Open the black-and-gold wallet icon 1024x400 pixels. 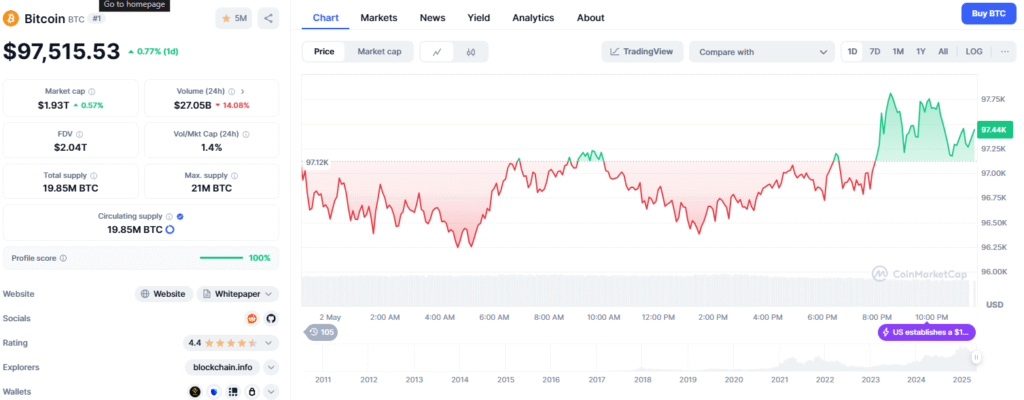(x=195, y=392)
